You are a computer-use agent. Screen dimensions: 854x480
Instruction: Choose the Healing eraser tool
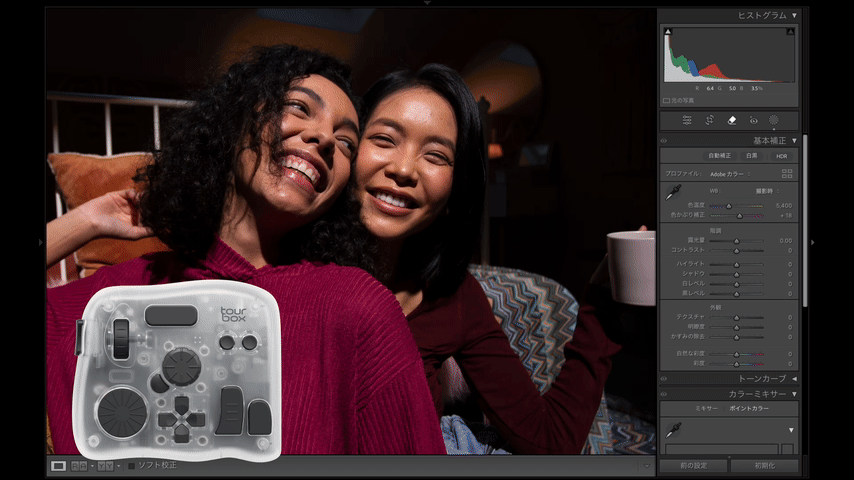[732, 120]
